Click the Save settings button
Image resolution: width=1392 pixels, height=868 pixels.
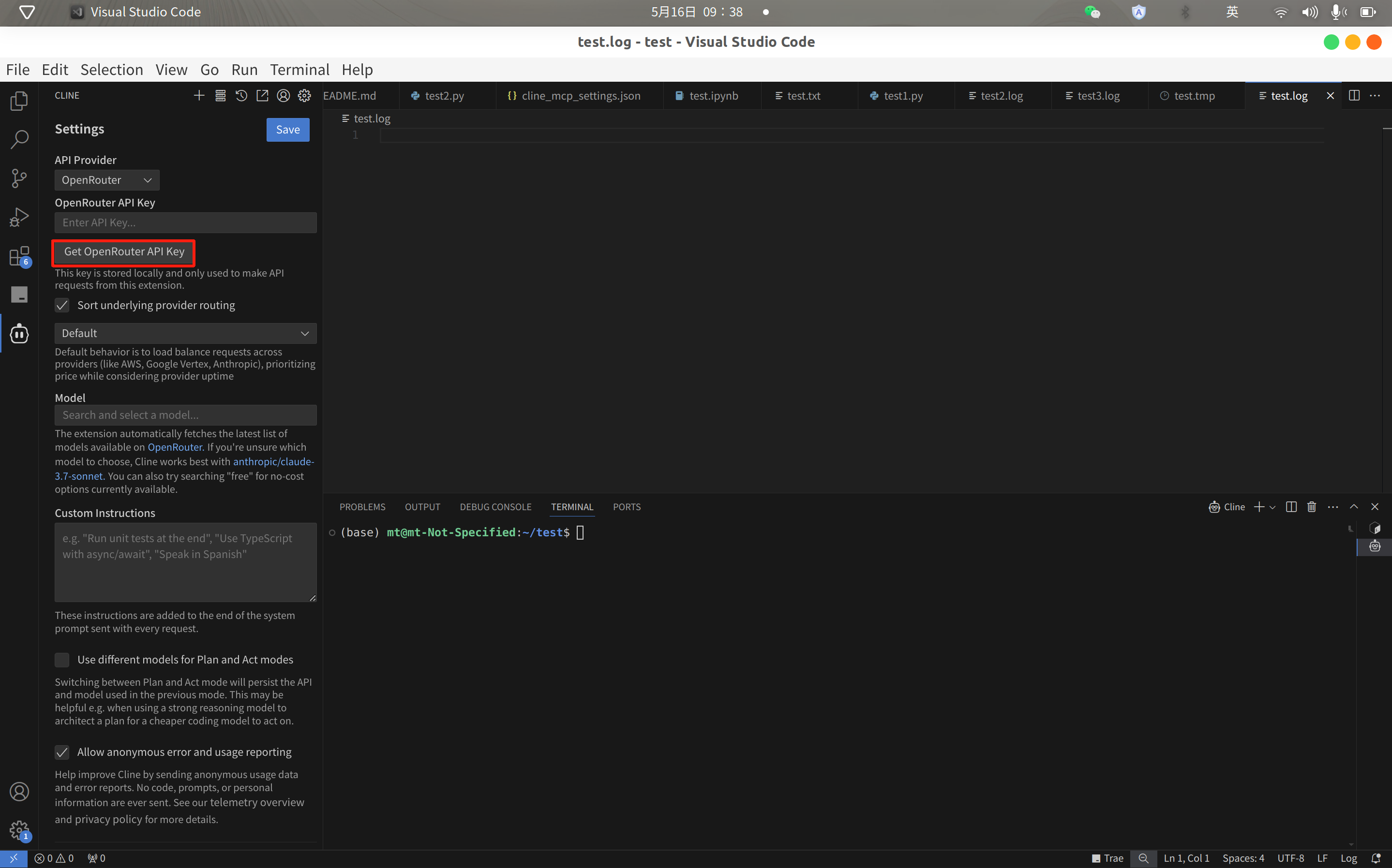(x=288, y=129)
